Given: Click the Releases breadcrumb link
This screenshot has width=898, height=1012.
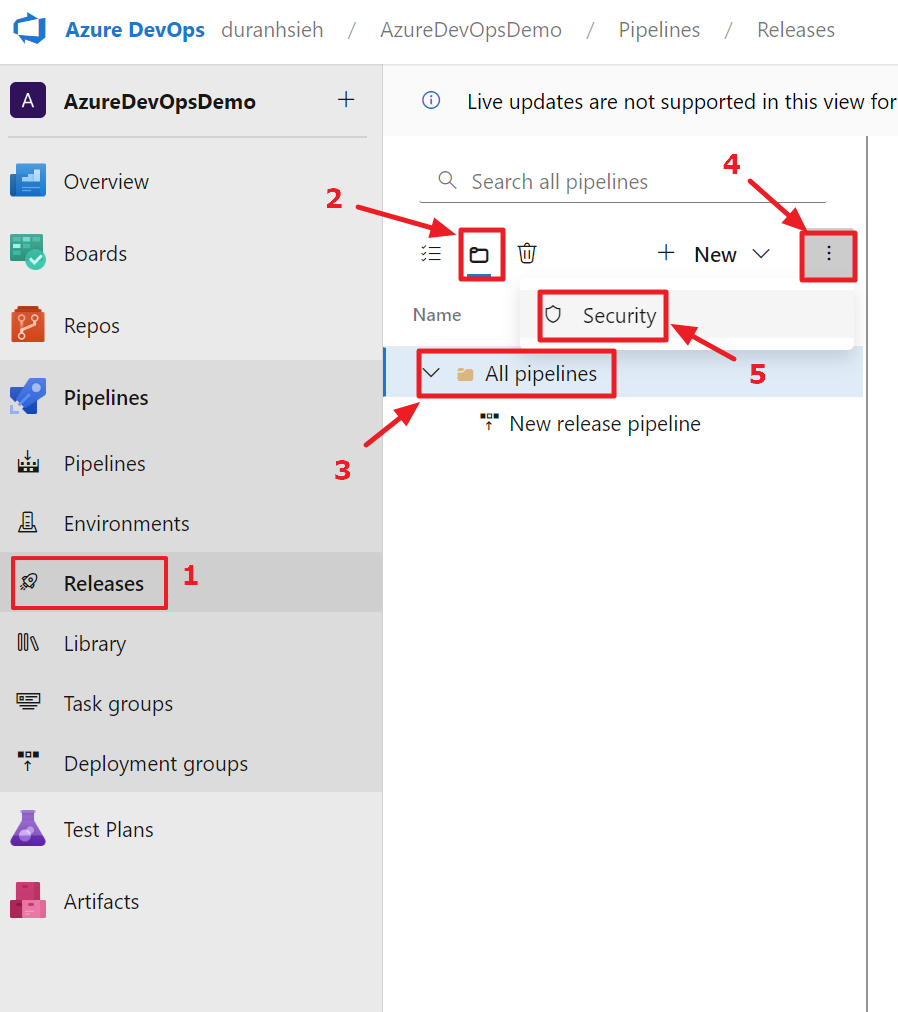Looking at the screenshot, I should [795, 30].
